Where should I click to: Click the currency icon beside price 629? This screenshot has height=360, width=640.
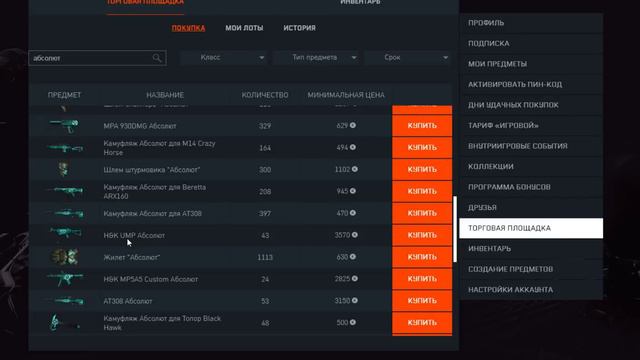[353, 125]
